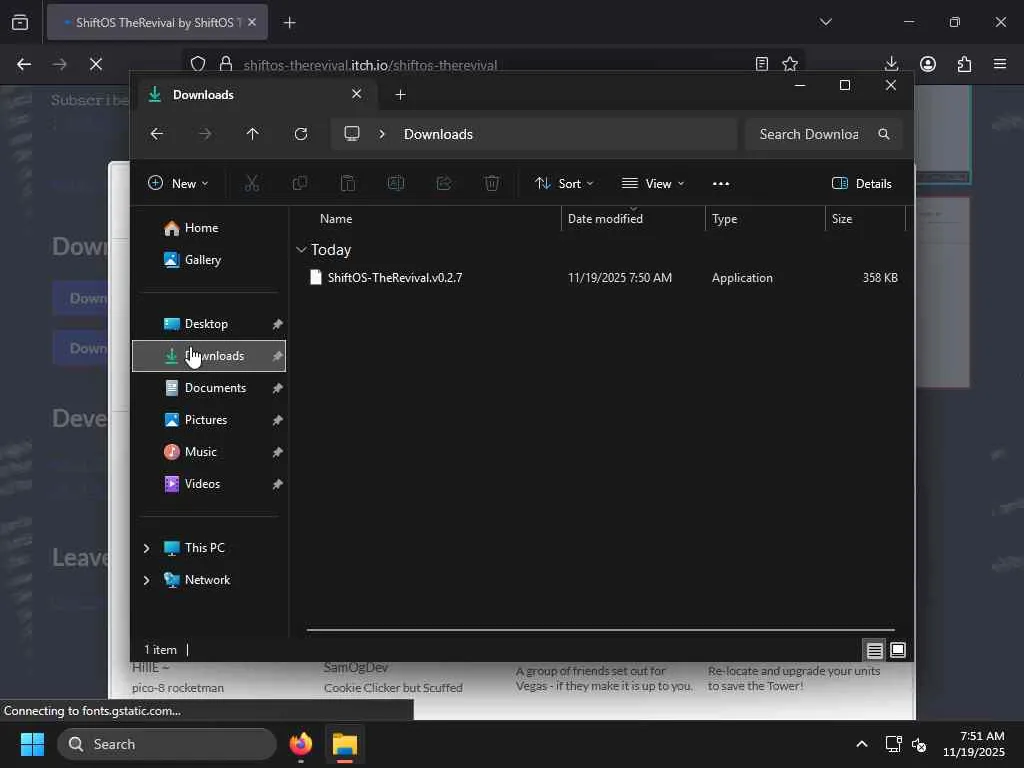The image size is (1024, 768).
Task: Open the View dropdown menu
Action: pos(652,184)
